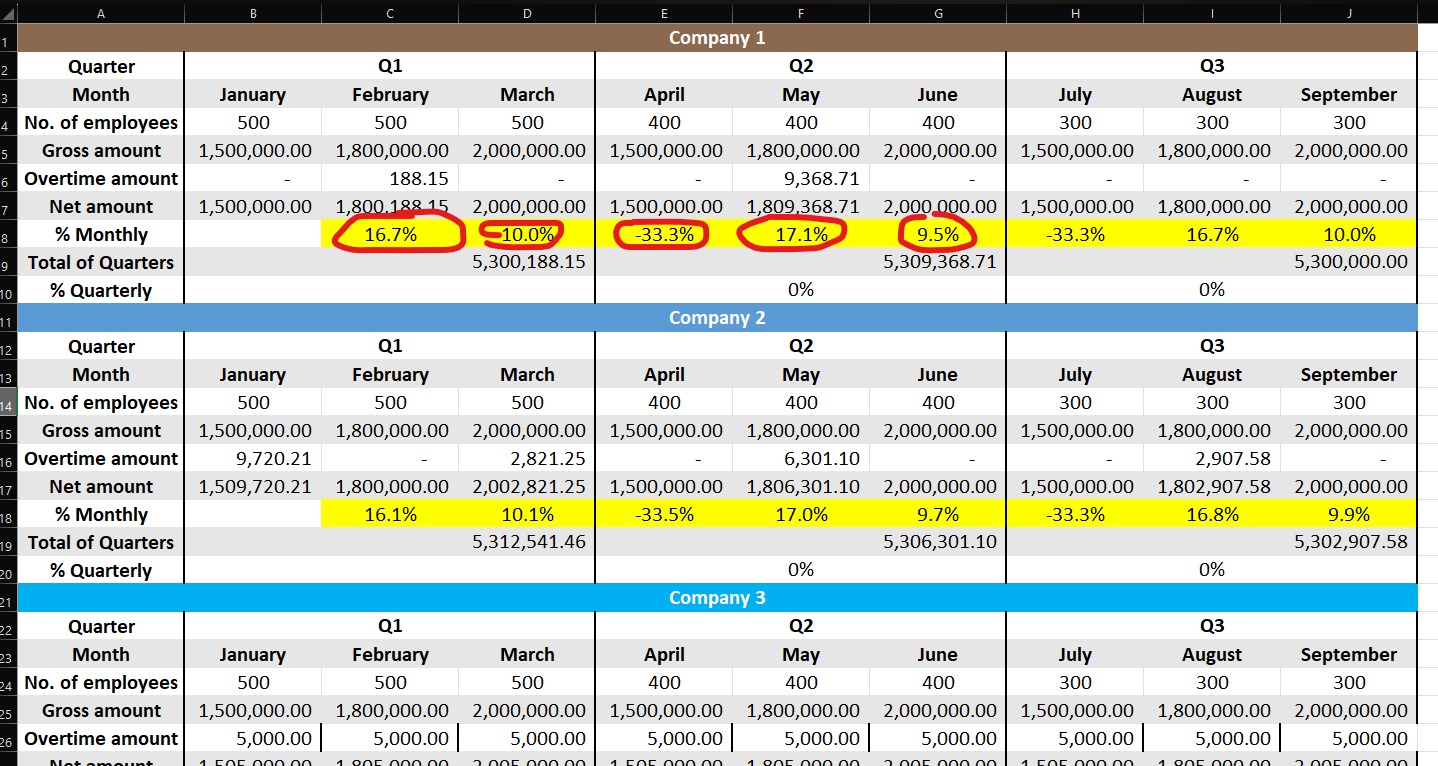Select Company 1 May percentage 17.1%
Viewport: 1438px width, 766px height.
click(801, 235)
